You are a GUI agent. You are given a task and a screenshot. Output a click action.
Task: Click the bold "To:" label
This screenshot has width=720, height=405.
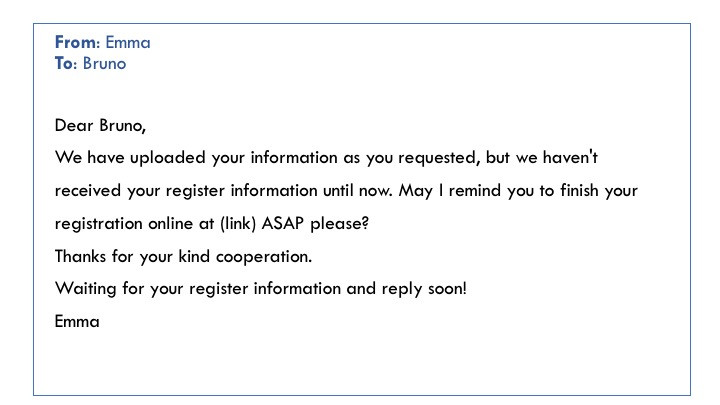tap(66, 63)
